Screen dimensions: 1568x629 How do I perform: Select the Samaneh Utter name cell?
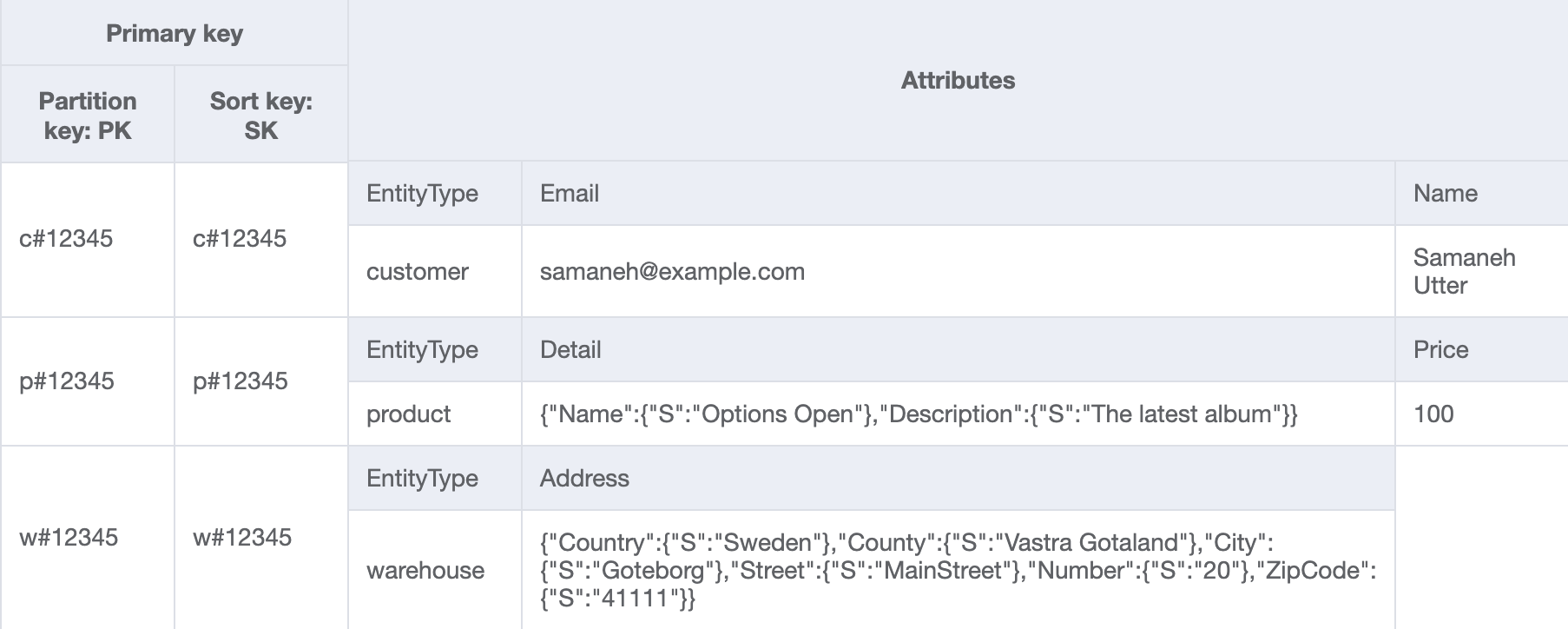[1464, 271]
